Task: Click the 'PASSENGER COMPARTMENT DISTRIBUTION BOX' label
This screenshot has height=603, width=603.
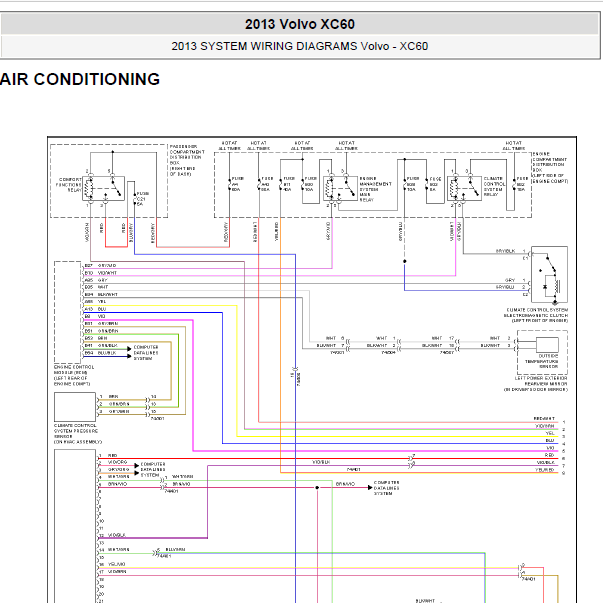Action: 187,160
